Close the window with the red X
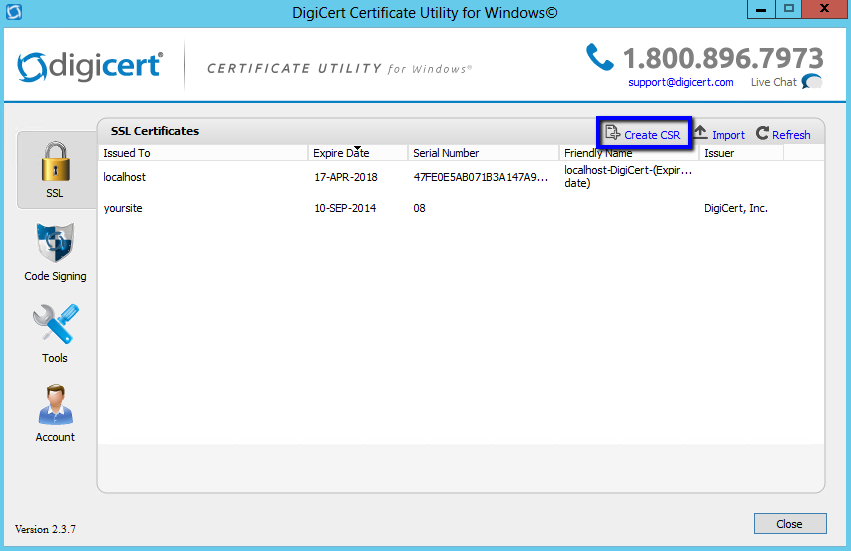 pyautogui.click(x=825, y=9)
